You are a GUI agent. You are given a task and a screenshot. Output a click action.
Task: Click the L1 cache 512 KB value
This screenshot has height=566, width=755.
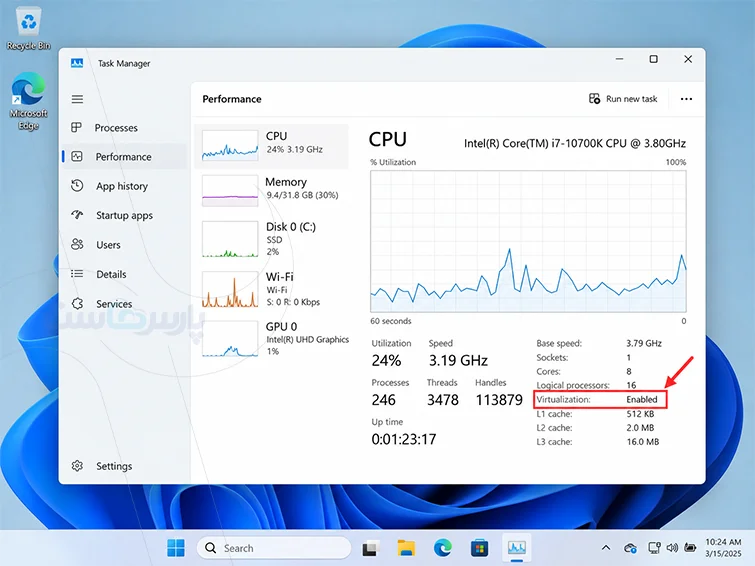point(640,414)
